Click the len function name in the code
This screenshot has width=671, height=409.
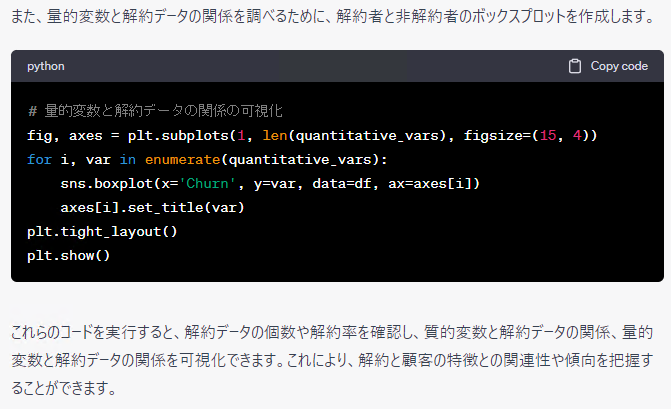coord(274,134)
